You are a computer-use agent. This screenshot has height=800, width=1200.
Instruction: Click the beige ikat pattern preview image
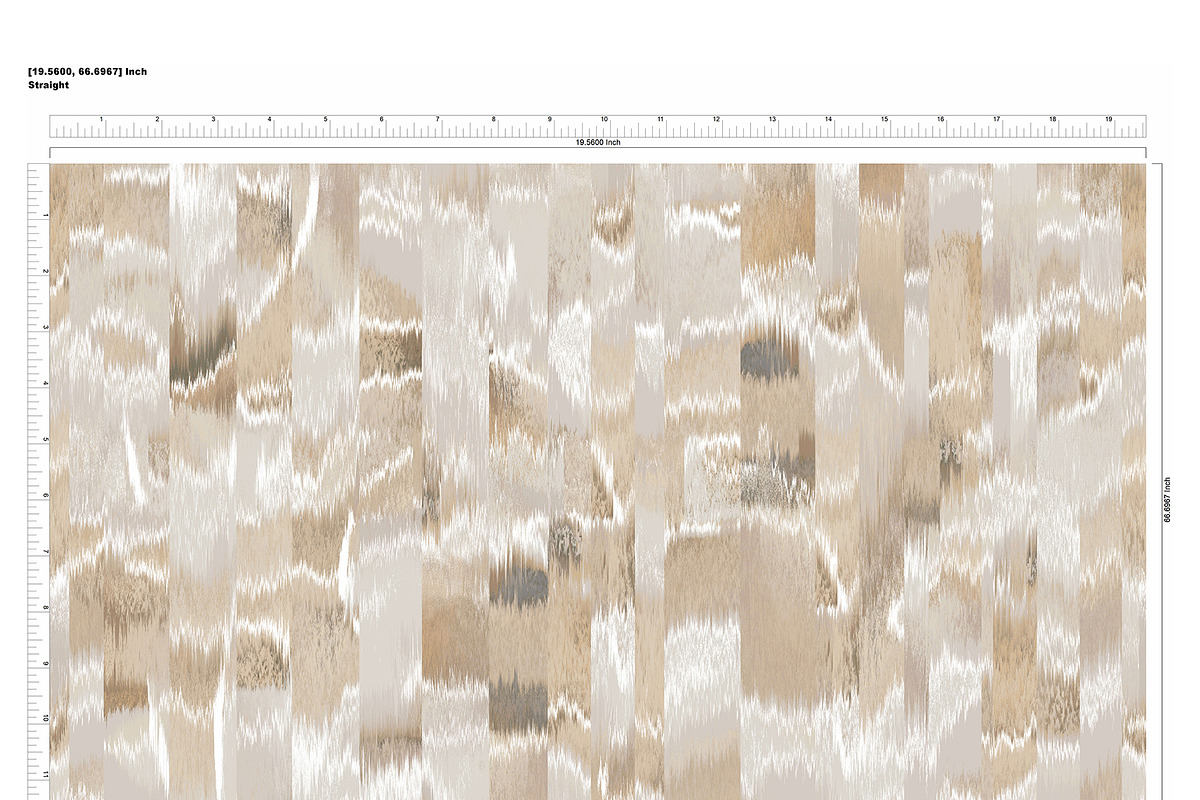598,481
